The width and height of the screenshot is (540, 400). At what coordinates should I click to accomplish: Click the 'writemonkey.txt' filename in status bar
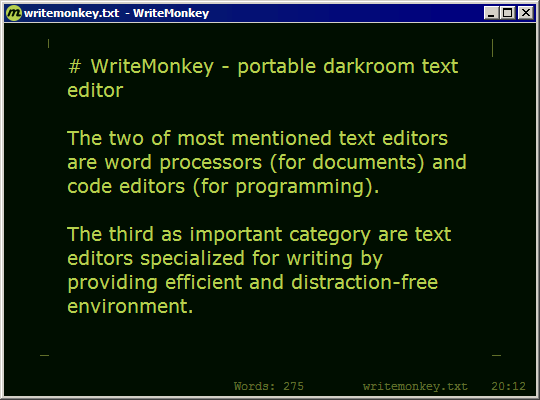[415, 386]
